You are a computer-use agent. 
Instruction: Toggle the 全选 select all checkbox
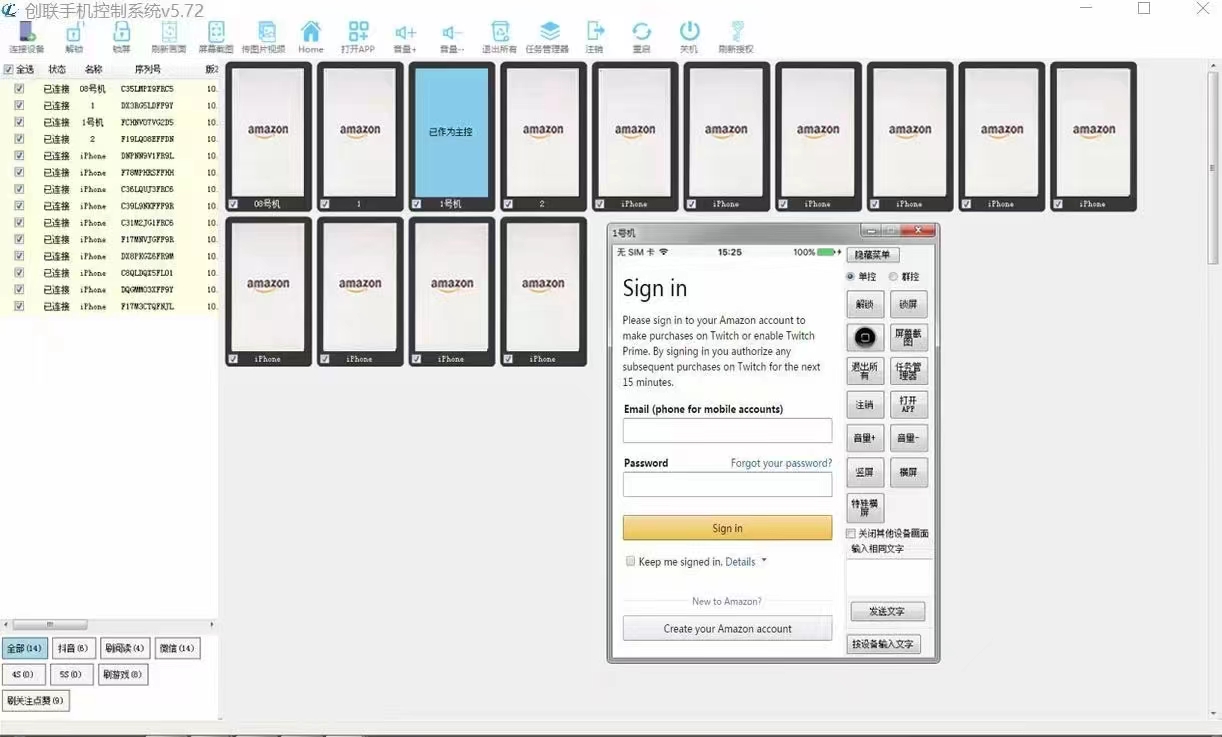point(9,70)
